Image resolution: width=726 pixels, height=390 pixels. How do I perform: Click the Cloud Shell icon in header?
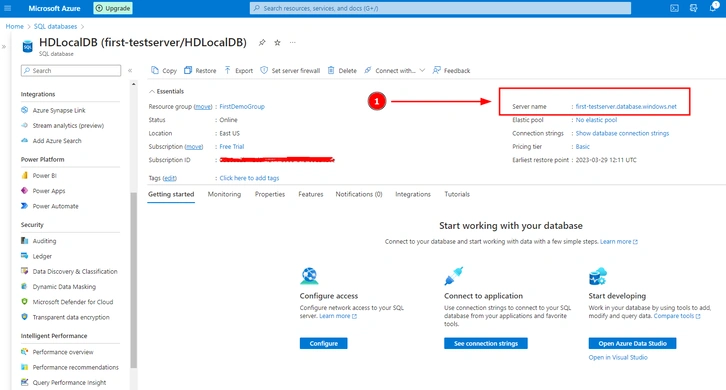coord(675,8)
